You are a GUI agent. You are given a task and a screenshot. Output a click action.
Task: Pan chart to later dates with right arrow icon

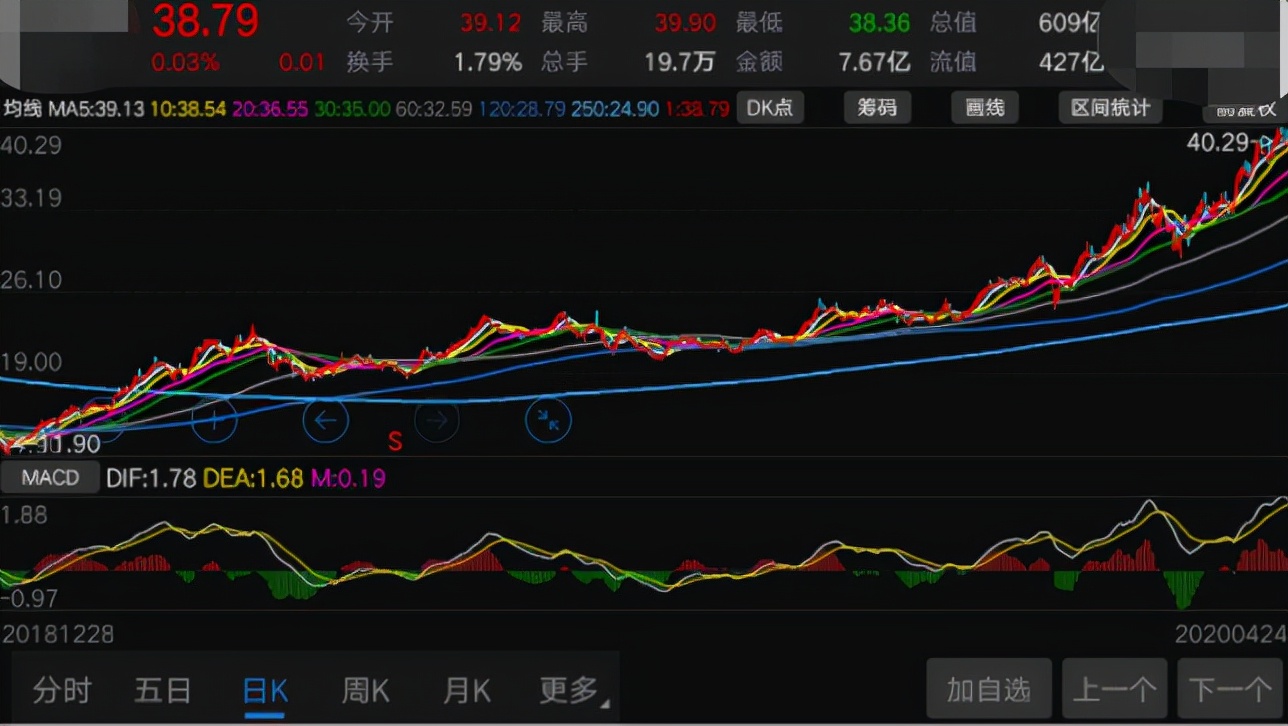point(437,421)
